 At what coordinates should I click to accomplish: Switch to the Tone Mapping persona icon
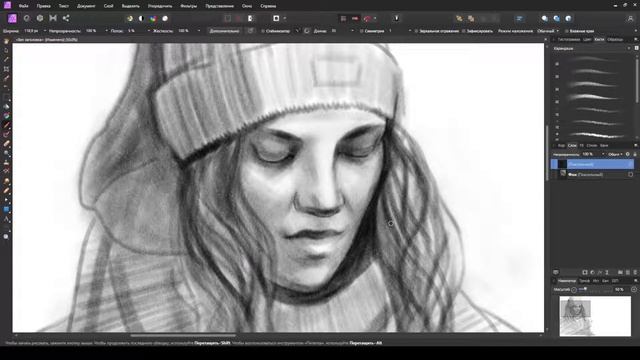[53, 18]
